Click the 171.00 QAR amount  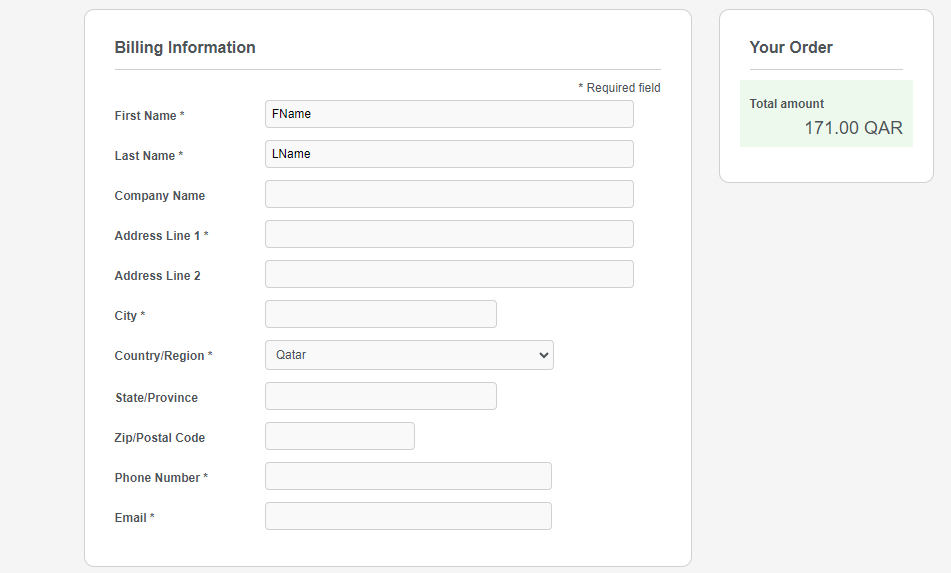tap(853, 128)
